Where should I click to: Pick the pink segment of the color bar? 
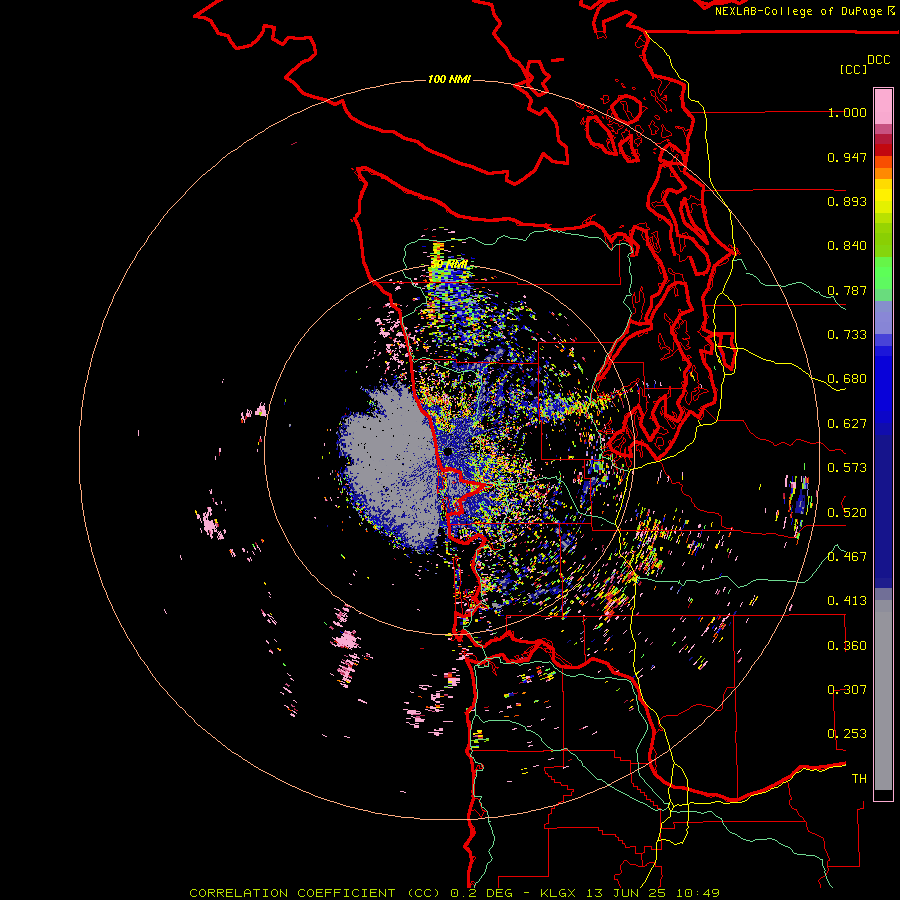(x=883, y=106)
